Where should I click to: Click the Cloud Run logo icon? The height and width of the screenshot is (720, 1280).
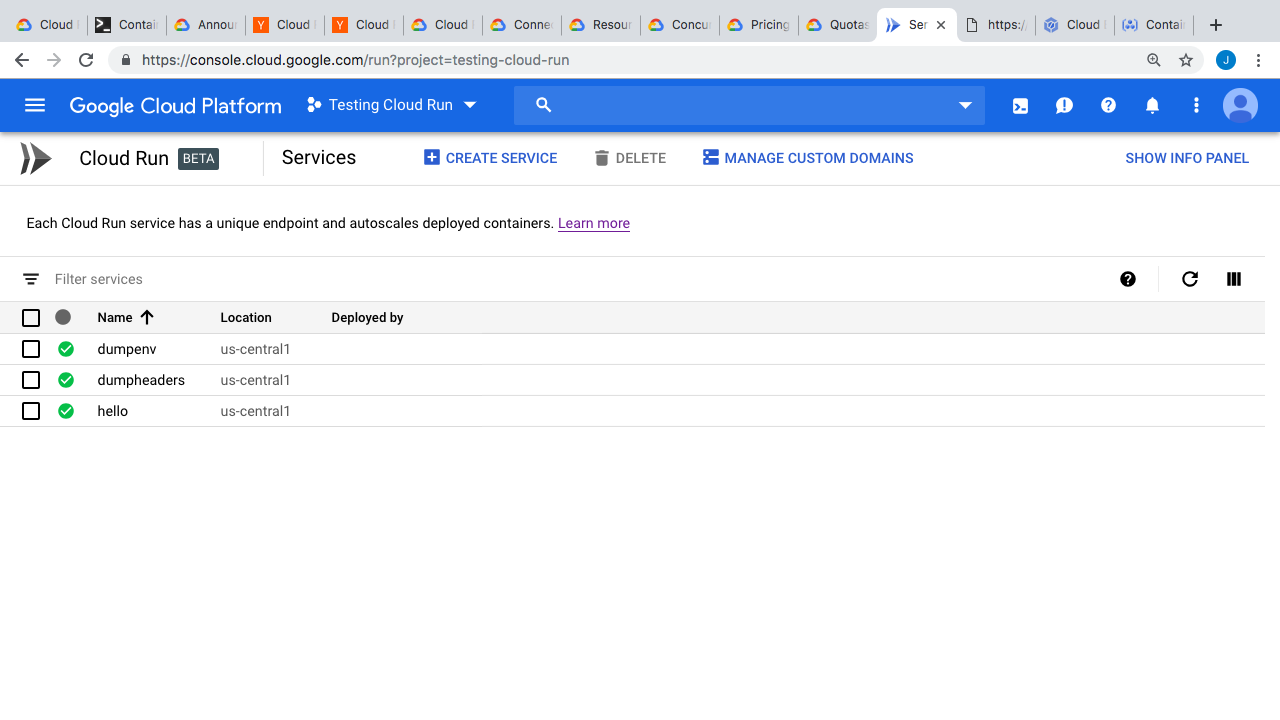(x=35, y=158)
